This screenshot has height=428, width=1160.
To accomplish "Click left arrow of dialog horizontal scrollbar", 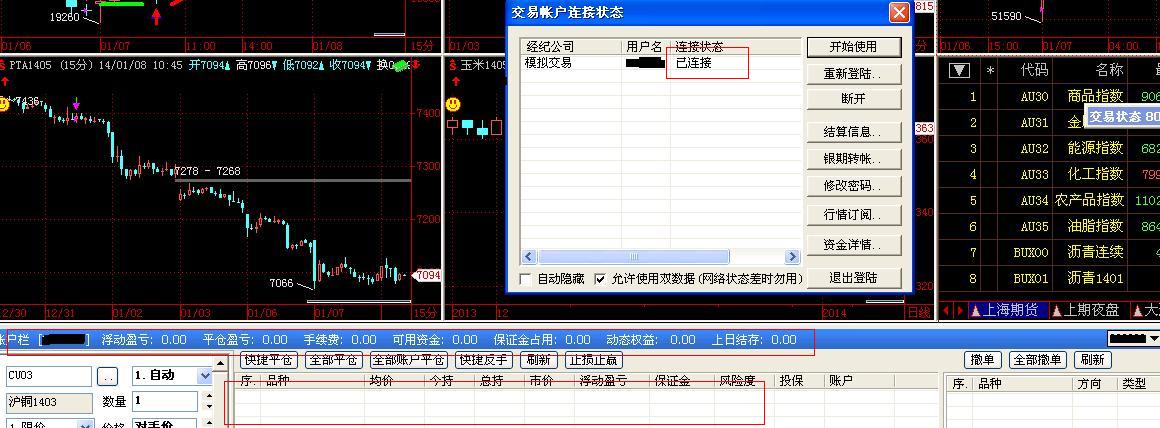I will click(x=529, y=257).
